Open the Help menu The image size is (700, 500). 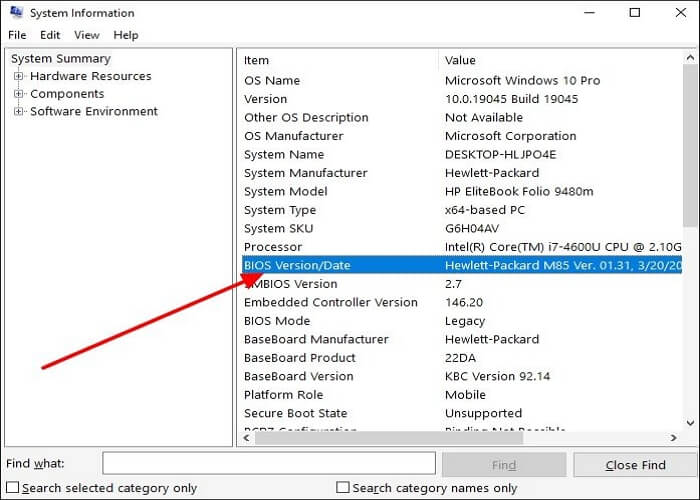pyautogui.click(x=126, y=35)
